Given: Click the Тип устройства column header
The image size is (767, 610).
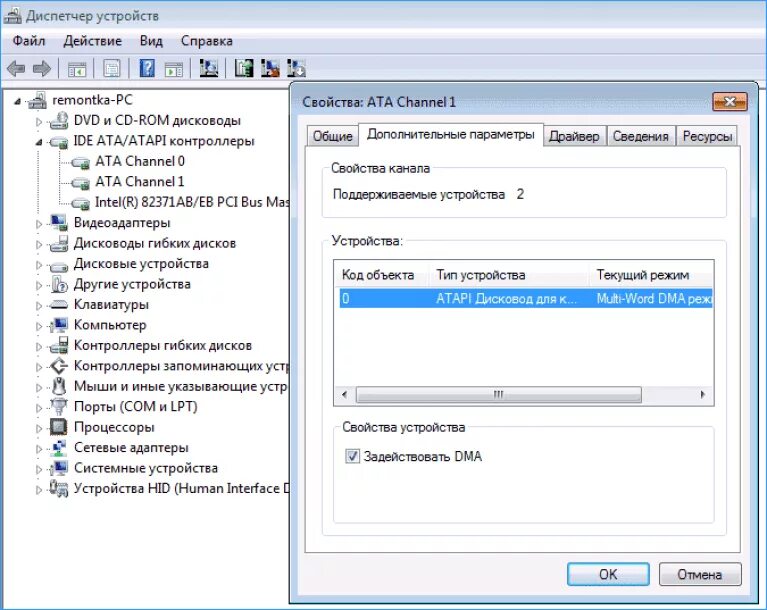Looking at the screenshot, I should [x=509, y=275].
